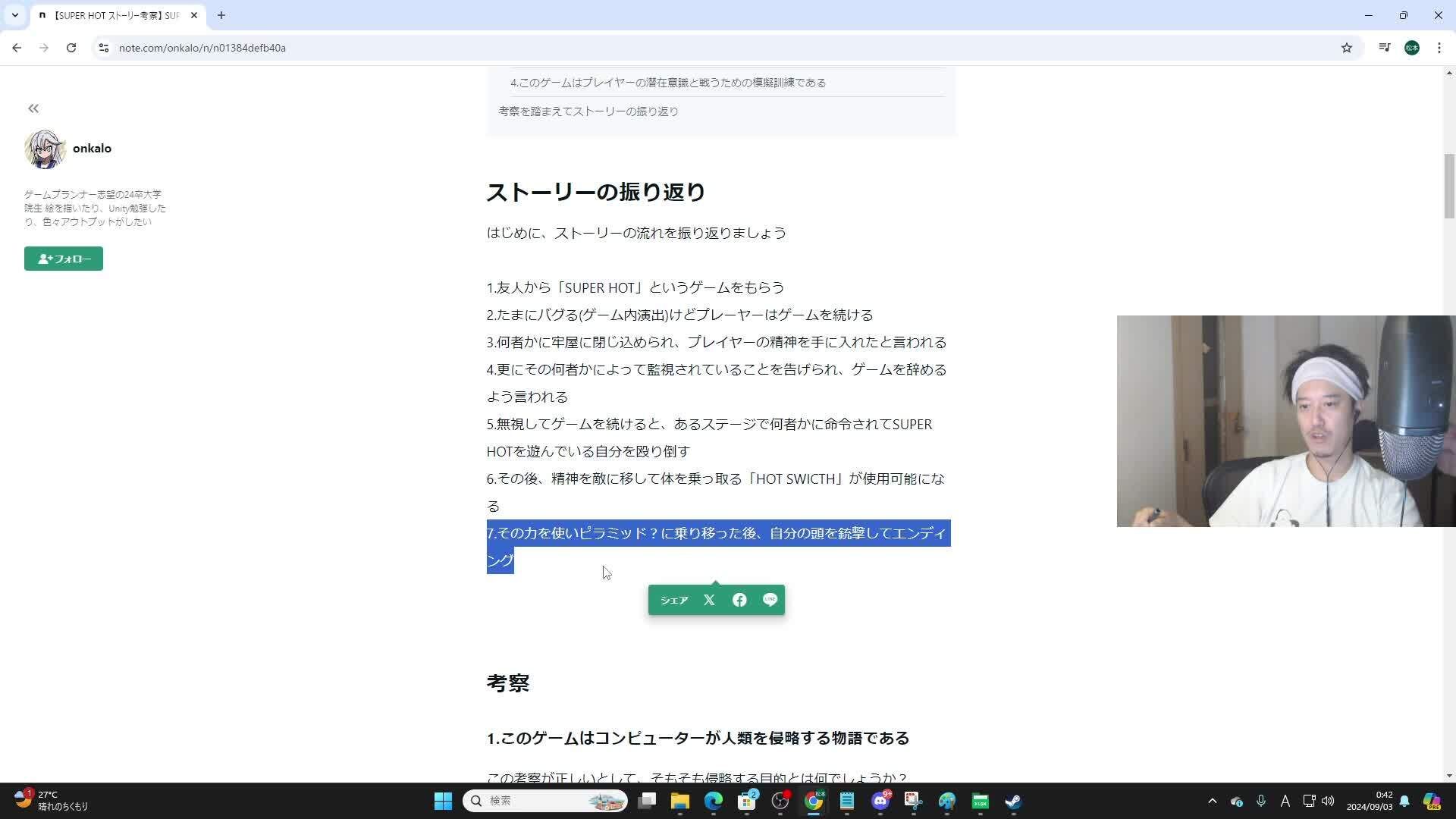
Task: Share selection on LINE
Action: [770, 600]
